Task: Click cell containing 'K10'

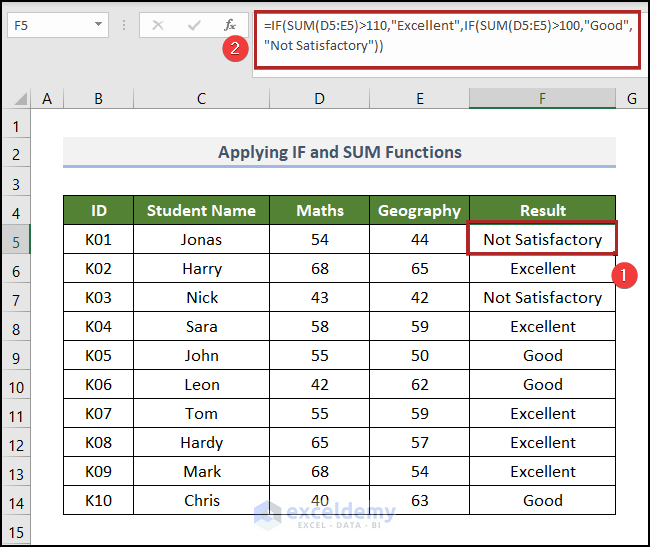Action: click(98, 501)
